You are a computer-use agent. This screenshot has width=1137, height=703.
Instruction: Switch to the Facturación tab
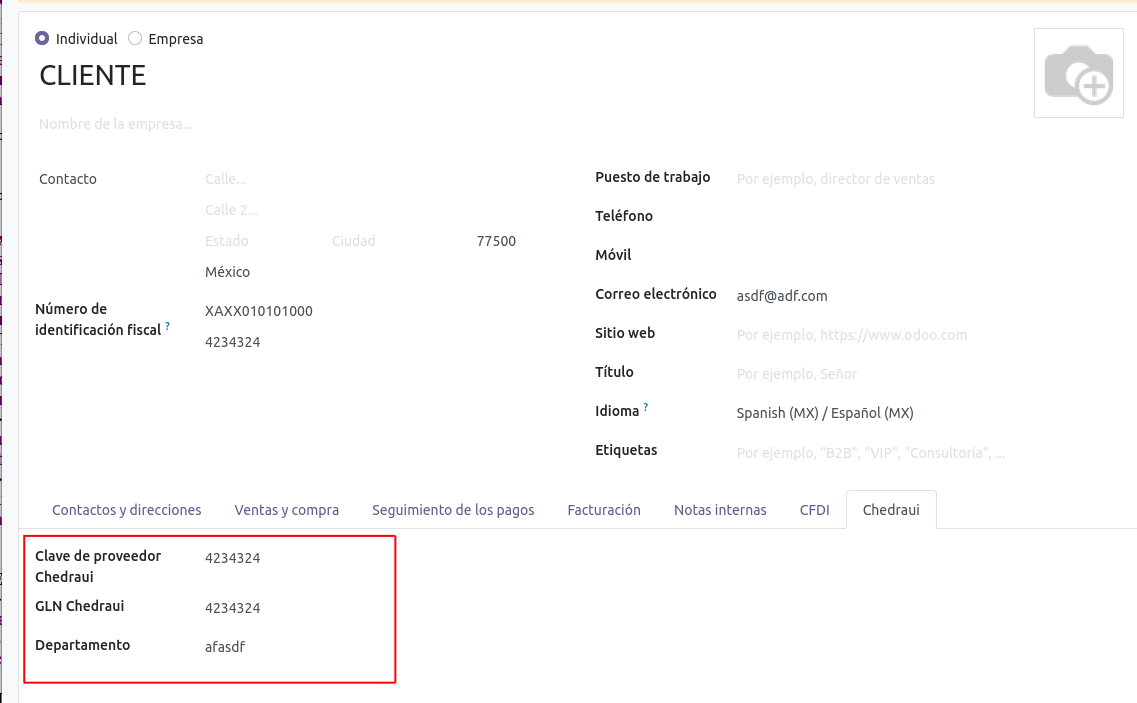604,510
